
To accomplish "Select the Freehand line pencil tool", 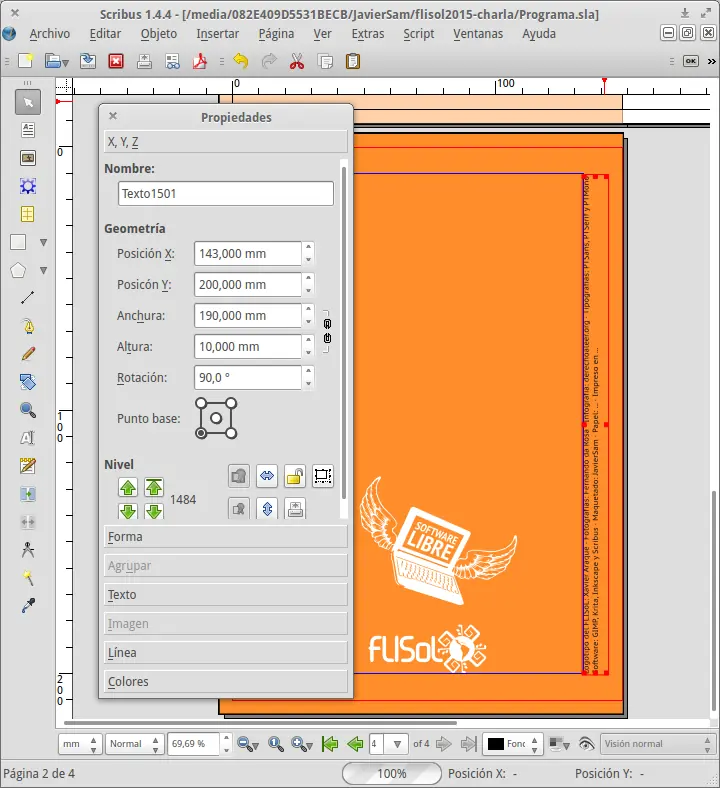I will 28,354.
